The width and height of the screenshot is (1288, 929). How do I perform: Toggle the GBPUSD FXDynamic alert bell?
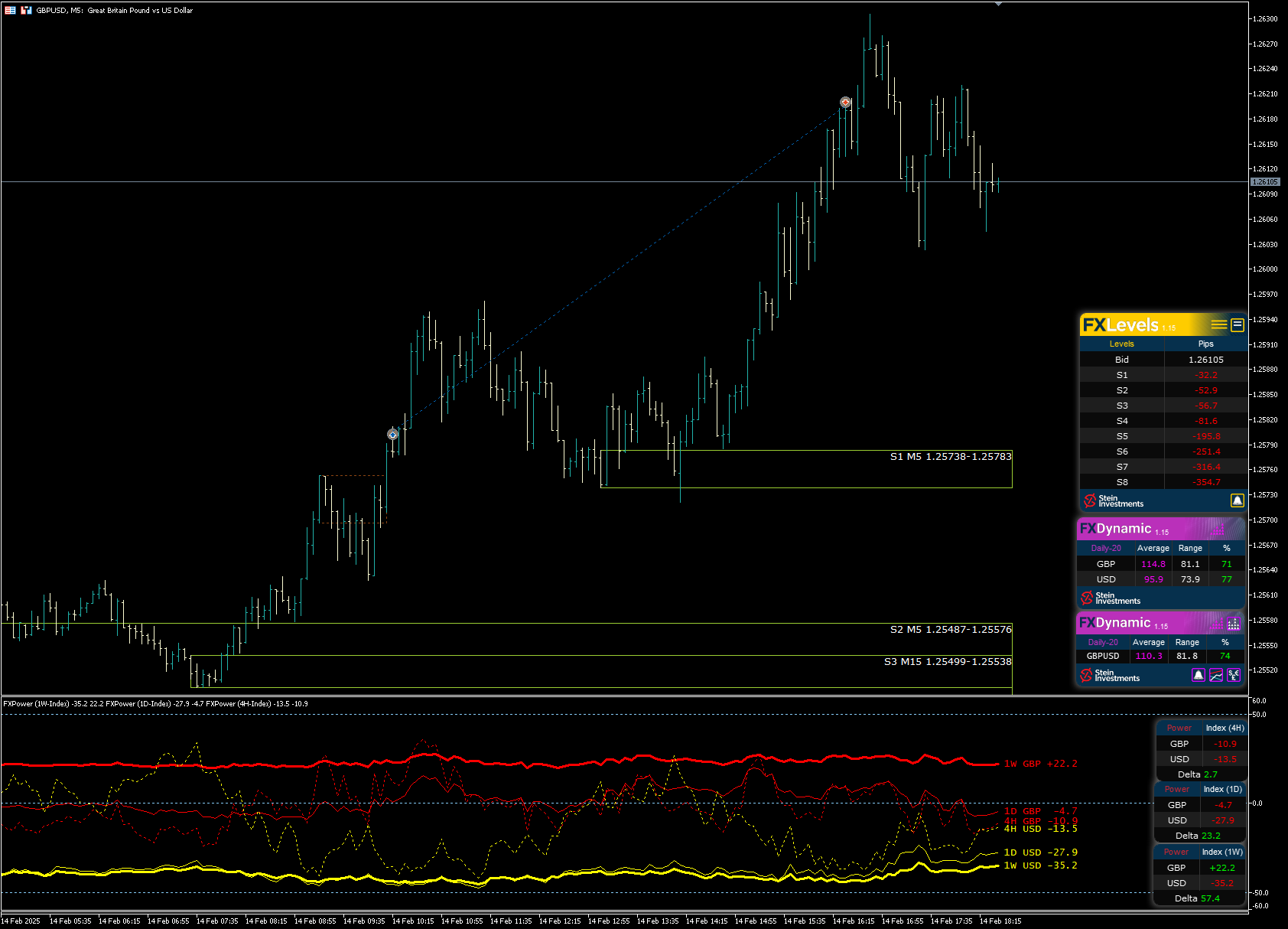(1199, 675)
